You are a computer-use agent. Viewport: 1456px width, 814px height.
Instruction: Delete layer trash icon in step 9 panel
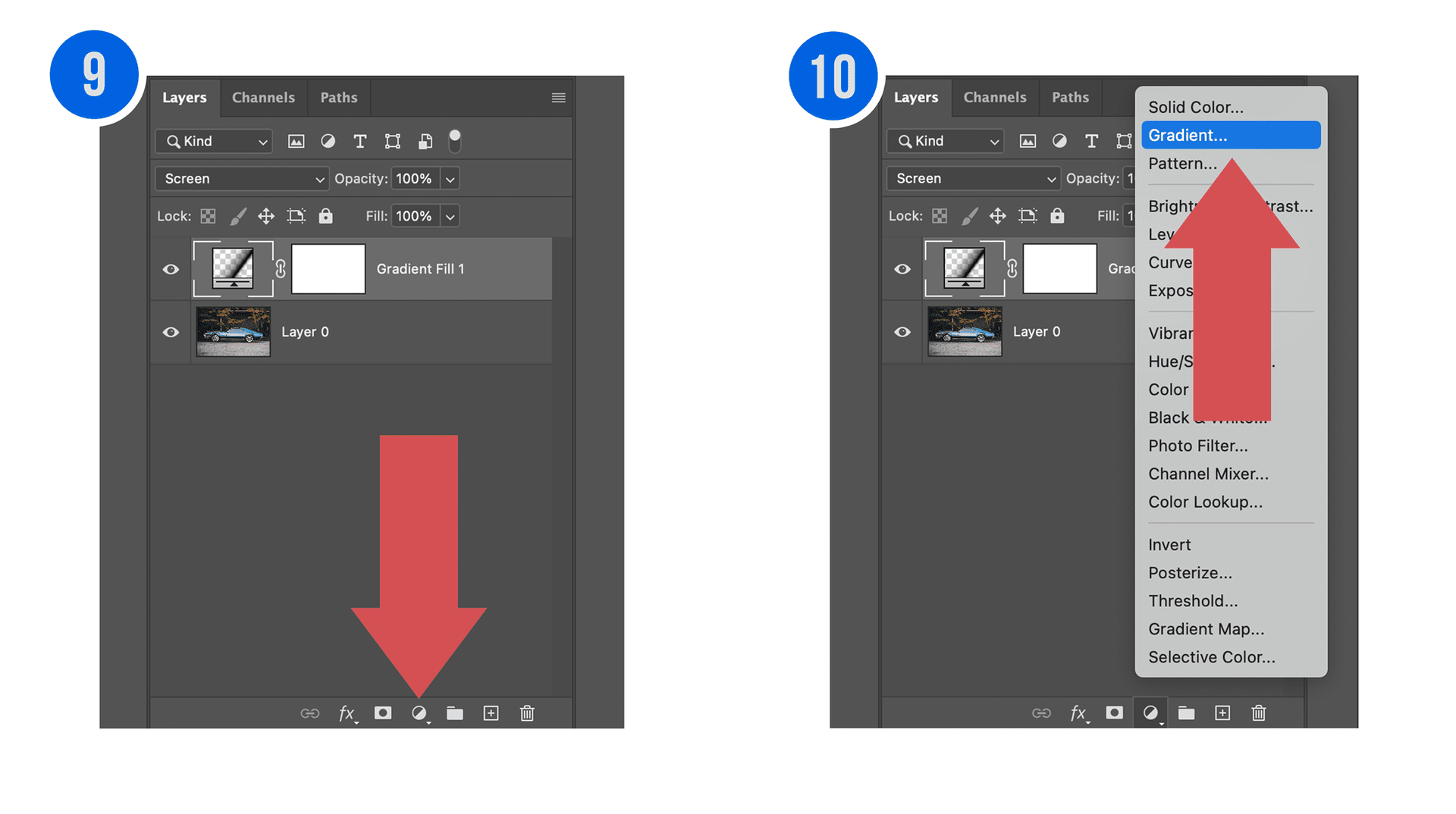(527, 713)
